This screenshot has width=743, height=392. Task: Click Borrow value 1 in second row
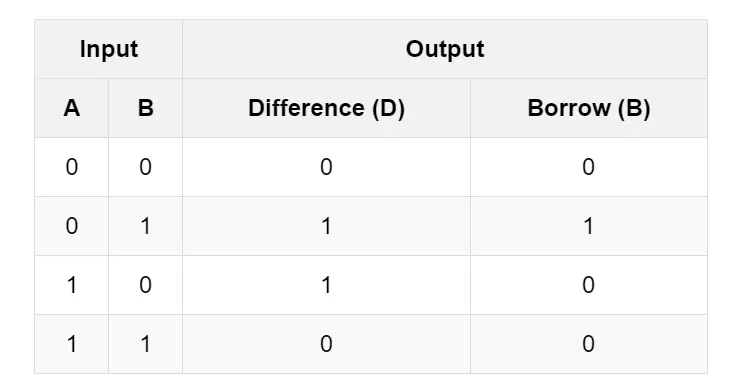pos(589,226)
